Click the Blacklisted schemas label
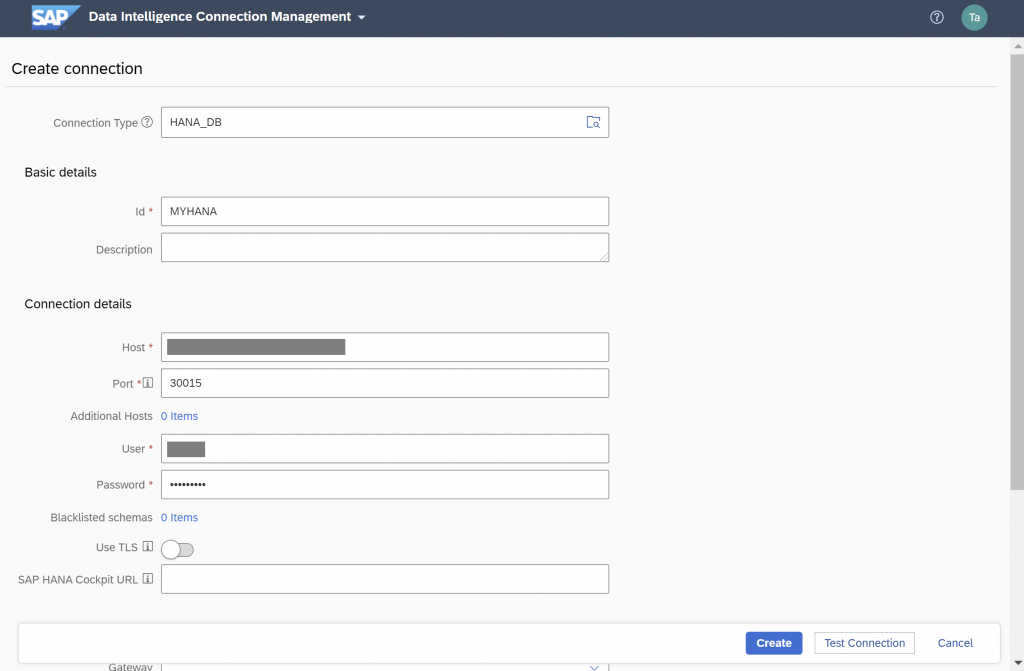Image resolution: width=1024 pixels, height=671 pixels. 101,517
